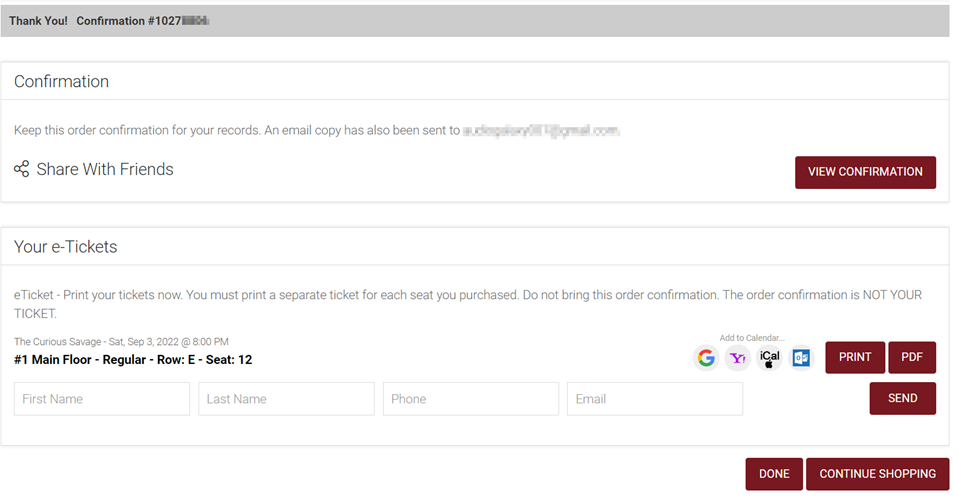Click the Confirmation section heading
This screenshot has width=958, height=499.
[x=62, y=82]
